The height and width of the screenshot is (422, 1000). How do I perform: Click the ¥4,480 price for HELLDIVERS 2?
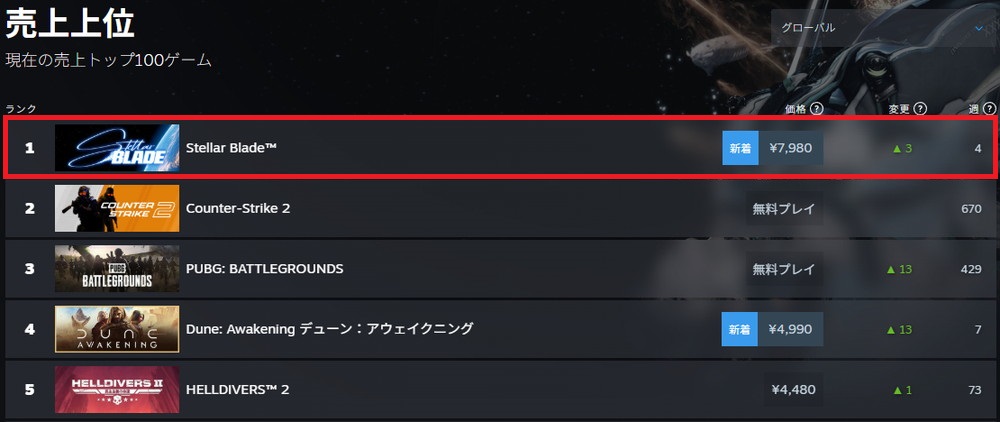794,389
